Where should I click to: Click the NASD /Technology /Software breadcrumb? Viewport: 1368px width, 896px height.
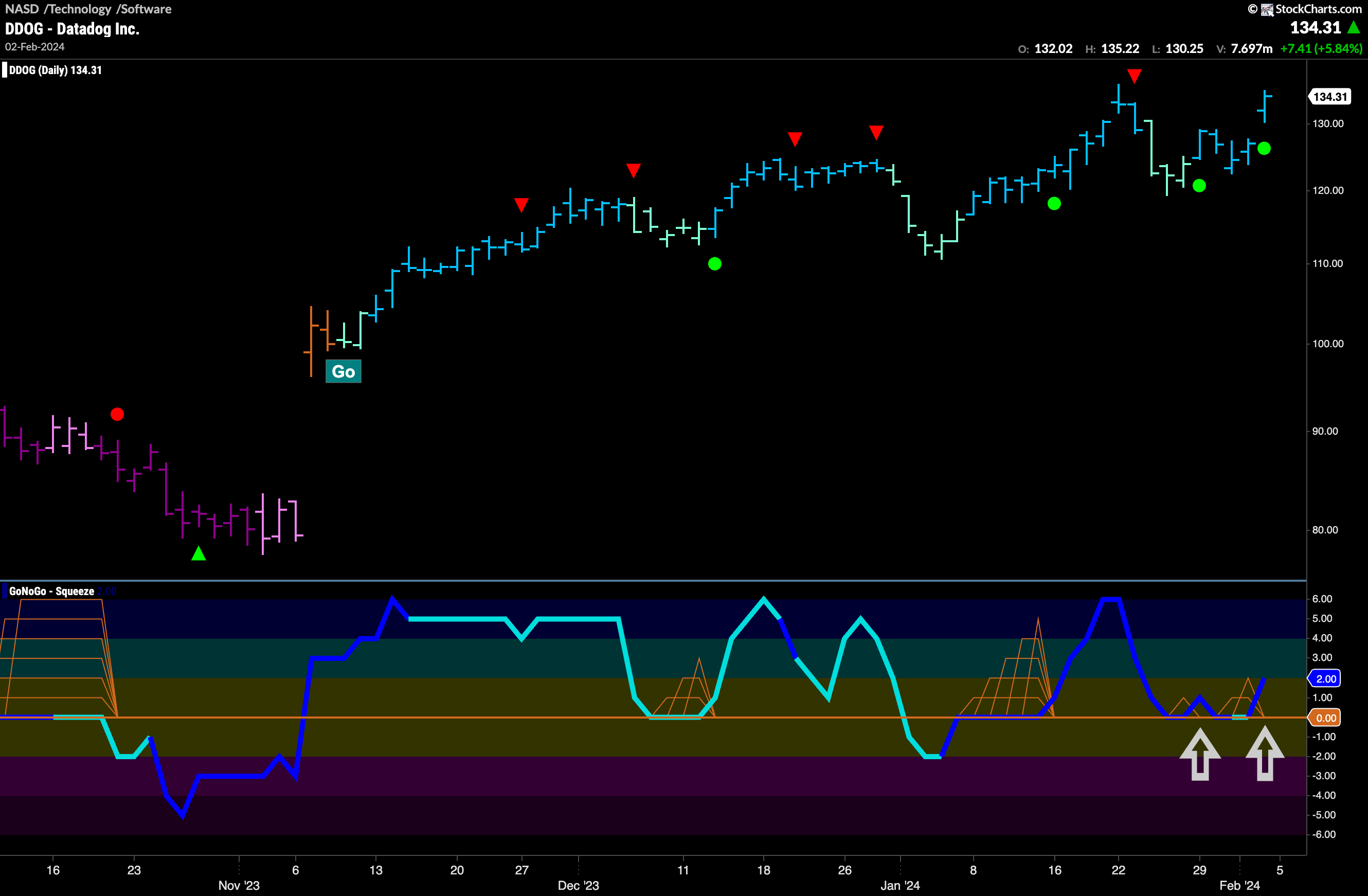coord(88,9)
